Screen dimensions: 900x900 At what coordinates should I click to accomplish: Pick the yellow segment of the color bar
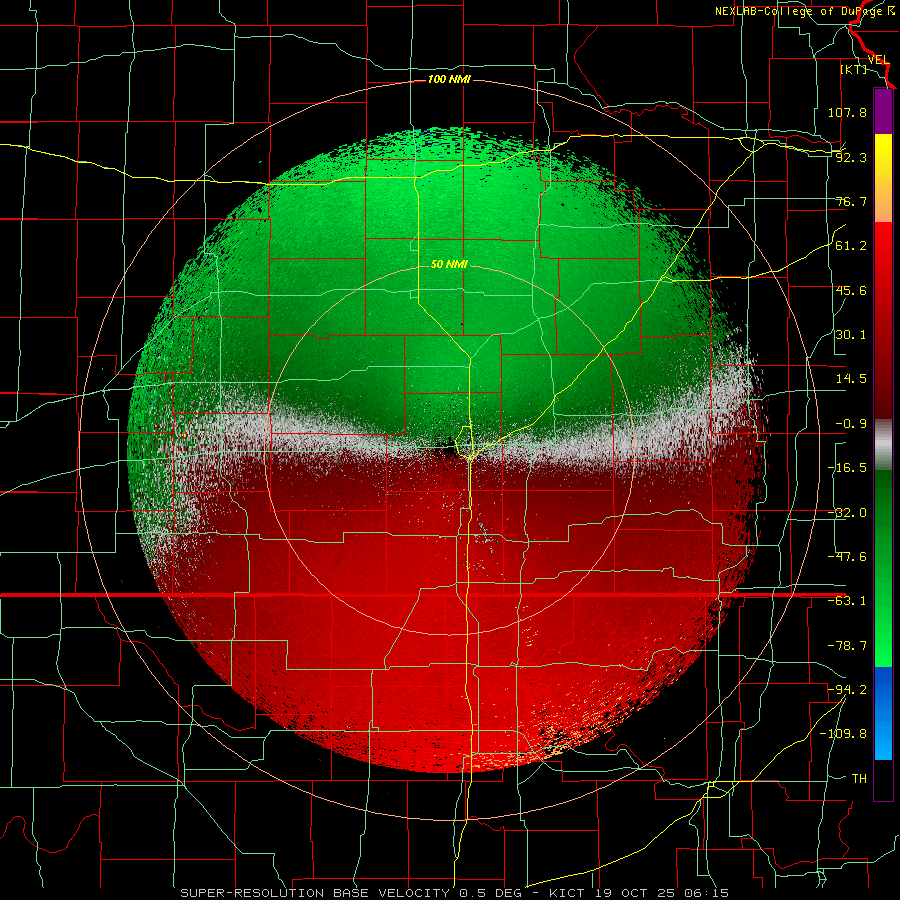pos(883,155)
